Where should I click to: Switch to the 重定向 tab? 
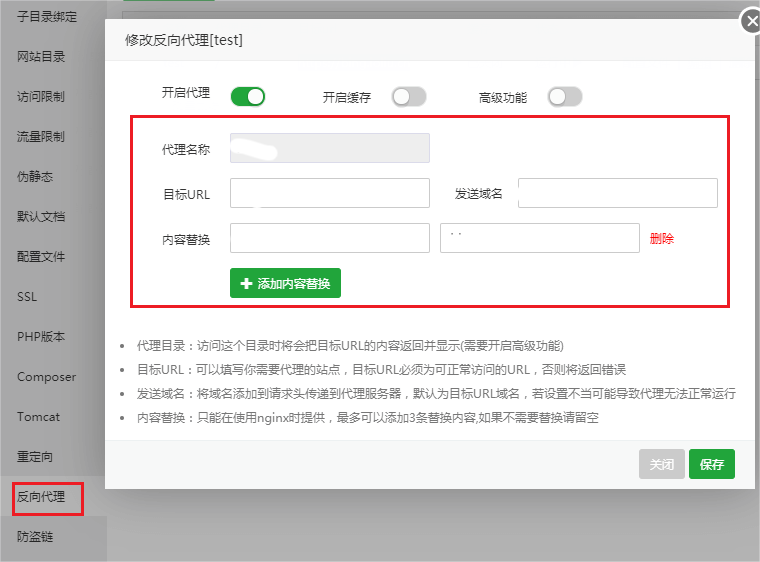pyautogui.click(x=35, y=457)
